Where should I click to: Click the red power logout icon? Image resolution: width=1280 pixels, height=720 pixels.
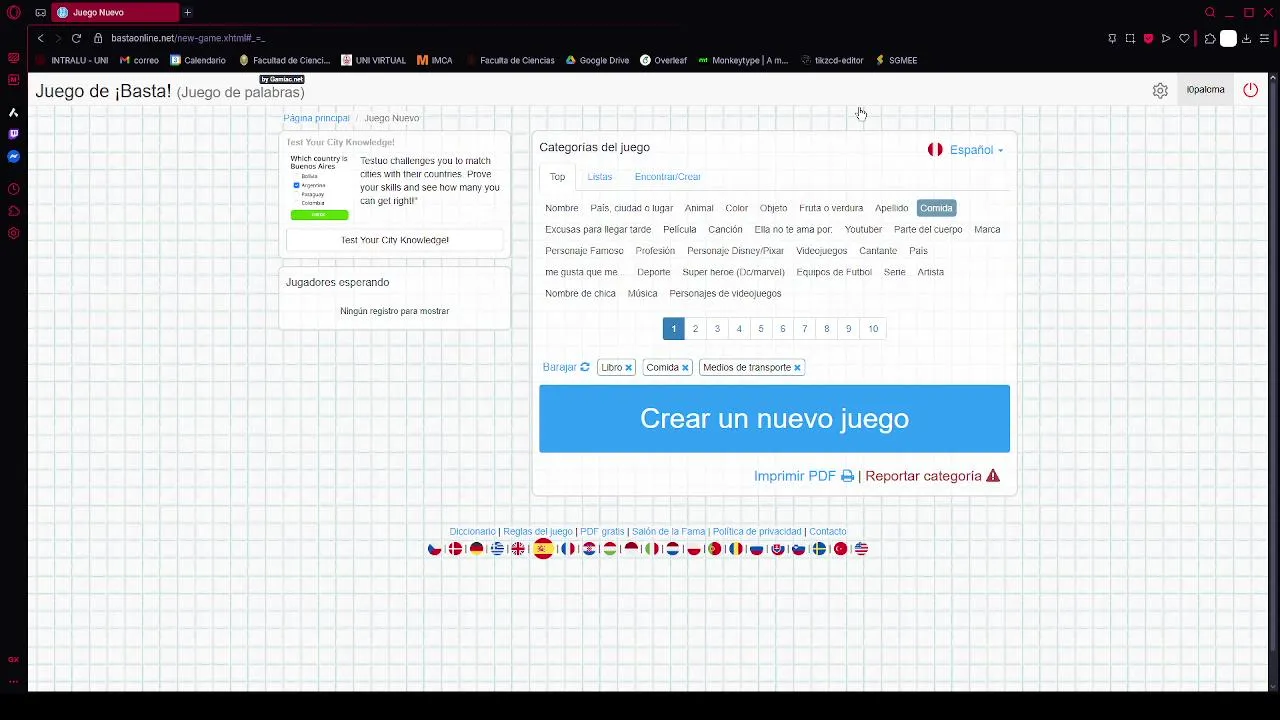tap(1250, 90)
